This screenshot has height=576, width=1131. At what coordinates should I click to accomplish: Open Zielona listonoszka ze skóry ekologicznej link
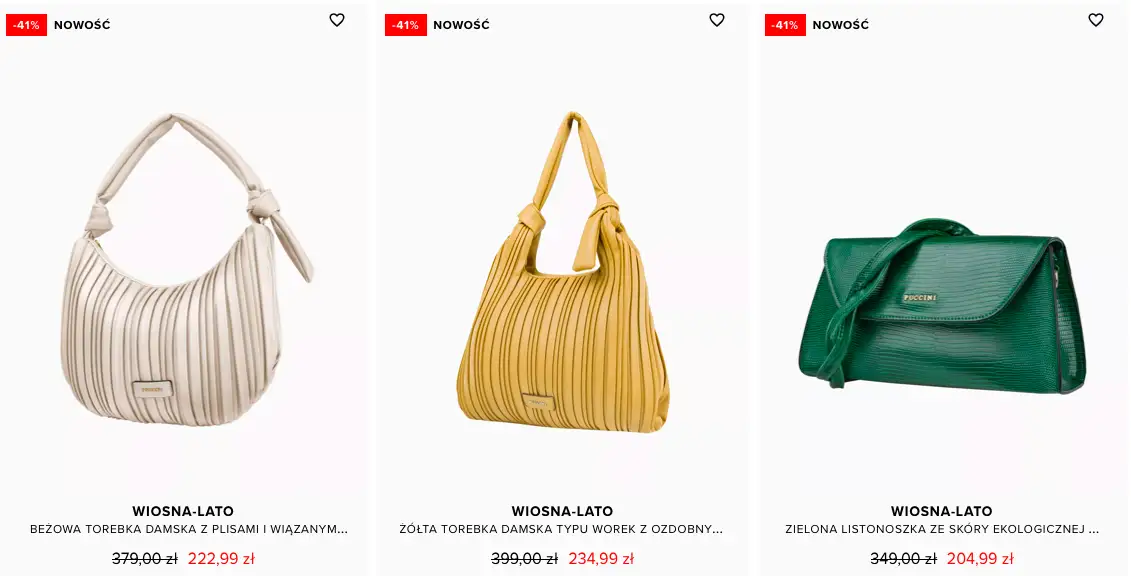(x=942, y=529)
